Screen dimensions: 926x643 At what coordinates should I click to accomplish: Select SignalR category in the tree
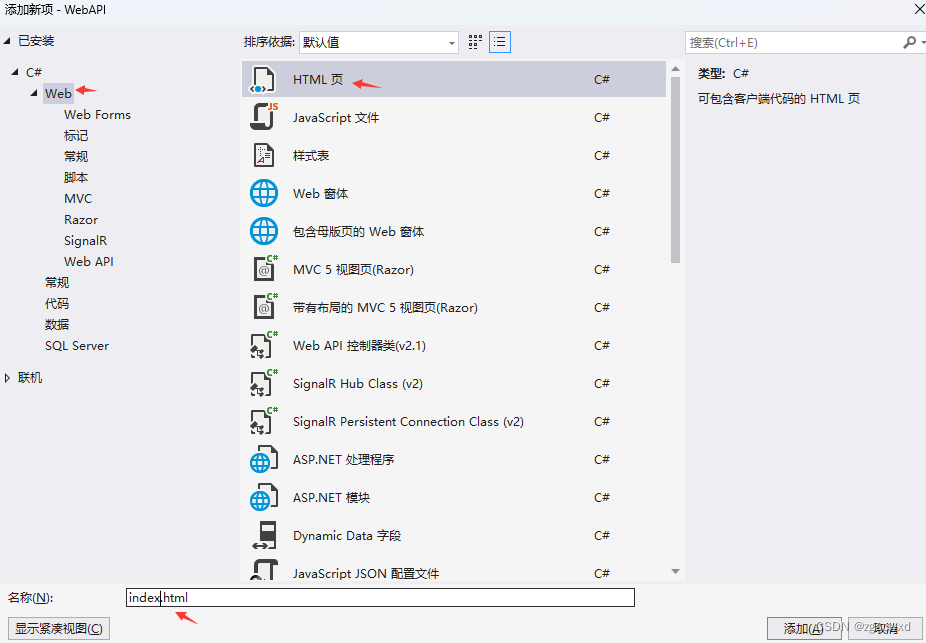[85, 241]
